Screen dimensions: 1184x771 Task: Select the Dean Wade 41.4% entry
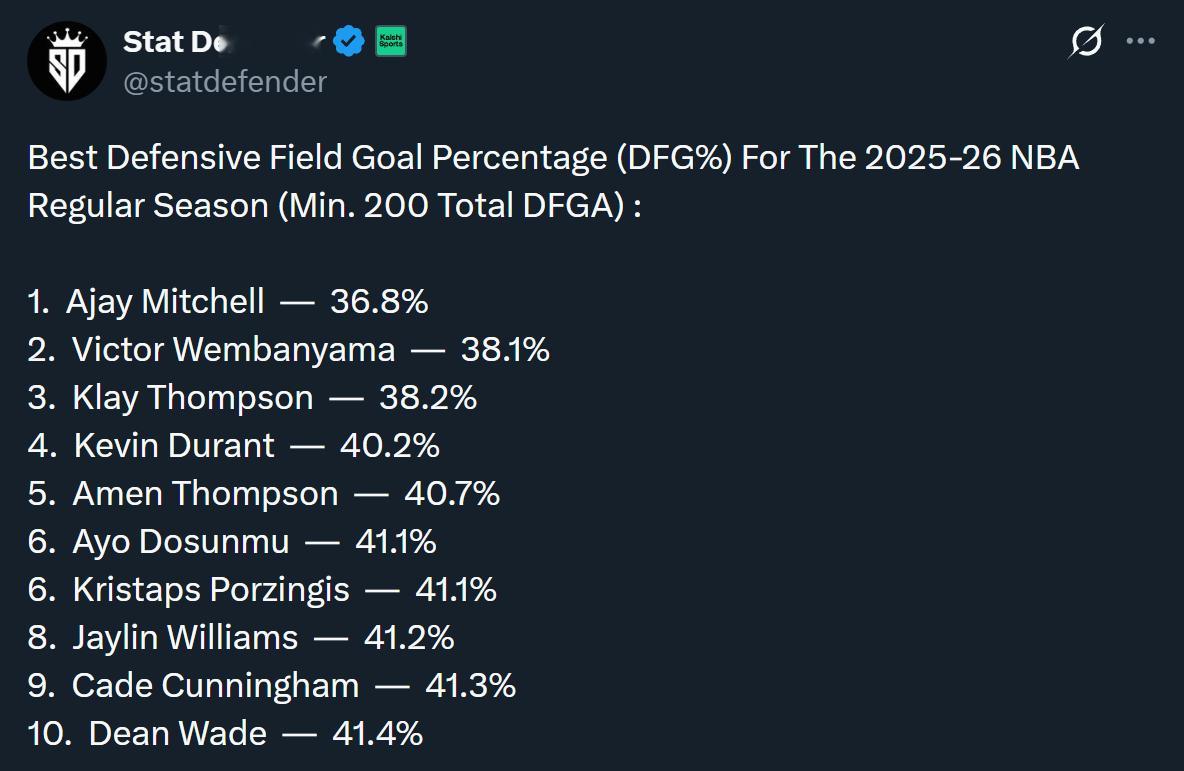(x=226, y=733)
